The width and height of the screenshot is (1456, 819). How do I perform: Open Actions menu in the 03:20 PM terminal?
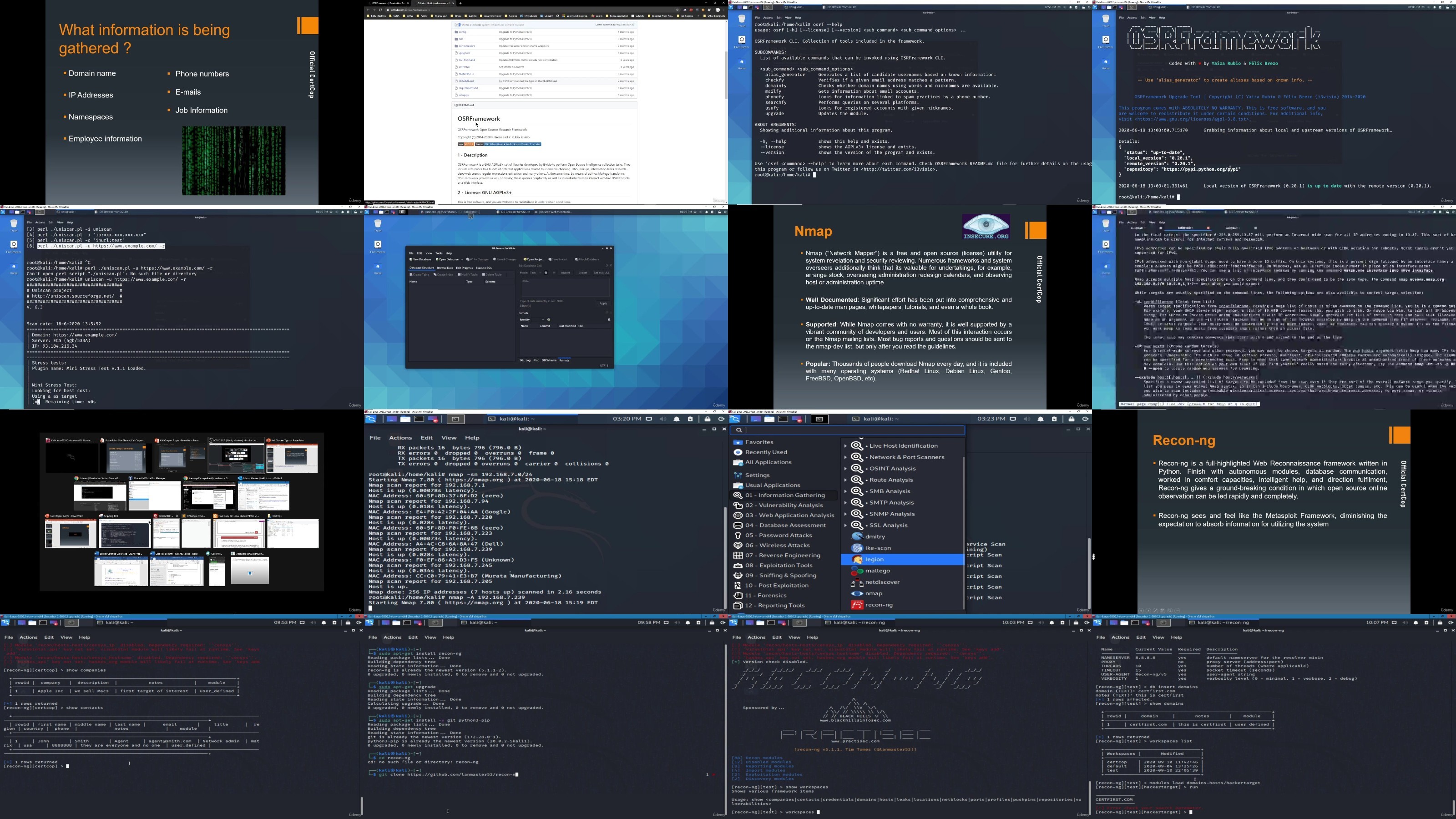click(400, 437)
